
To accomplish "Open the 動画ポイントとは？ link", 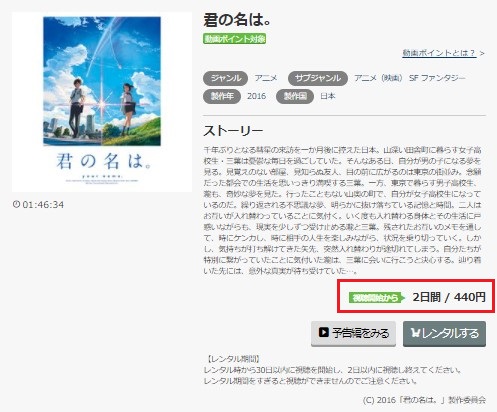I will (439, 53).
